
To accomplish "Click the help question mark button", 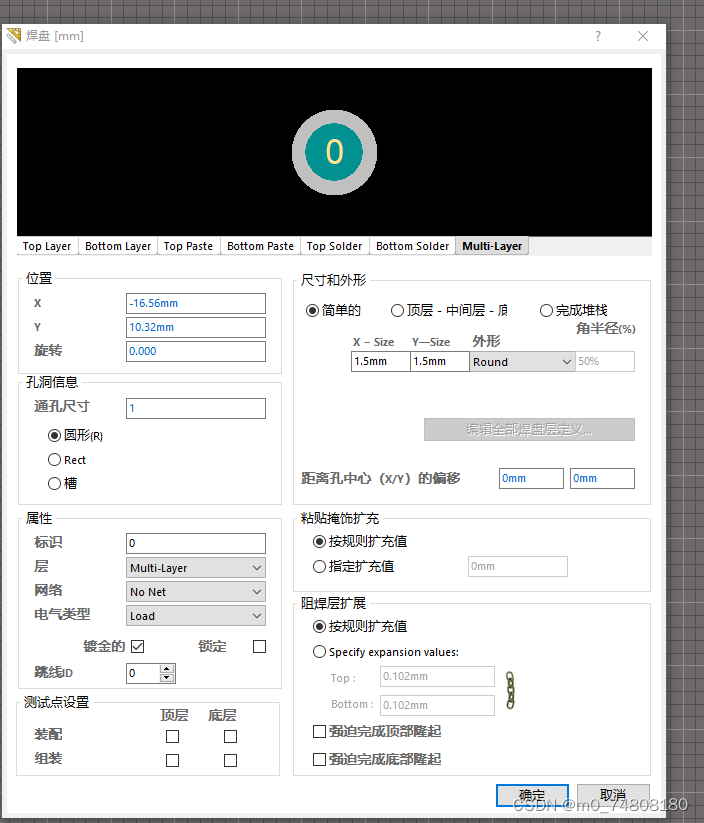I will click(x=597, y=36).
